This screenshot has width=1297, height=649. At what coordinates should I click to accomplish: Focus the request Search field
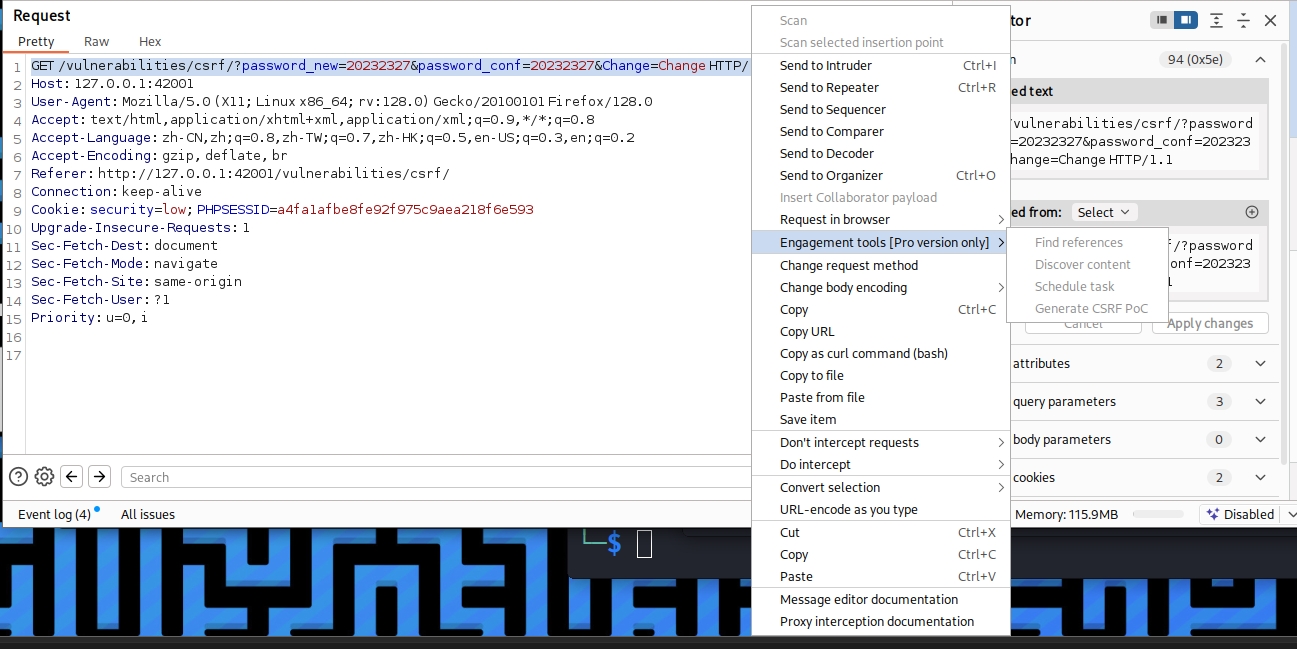click(x=435, y=478)
